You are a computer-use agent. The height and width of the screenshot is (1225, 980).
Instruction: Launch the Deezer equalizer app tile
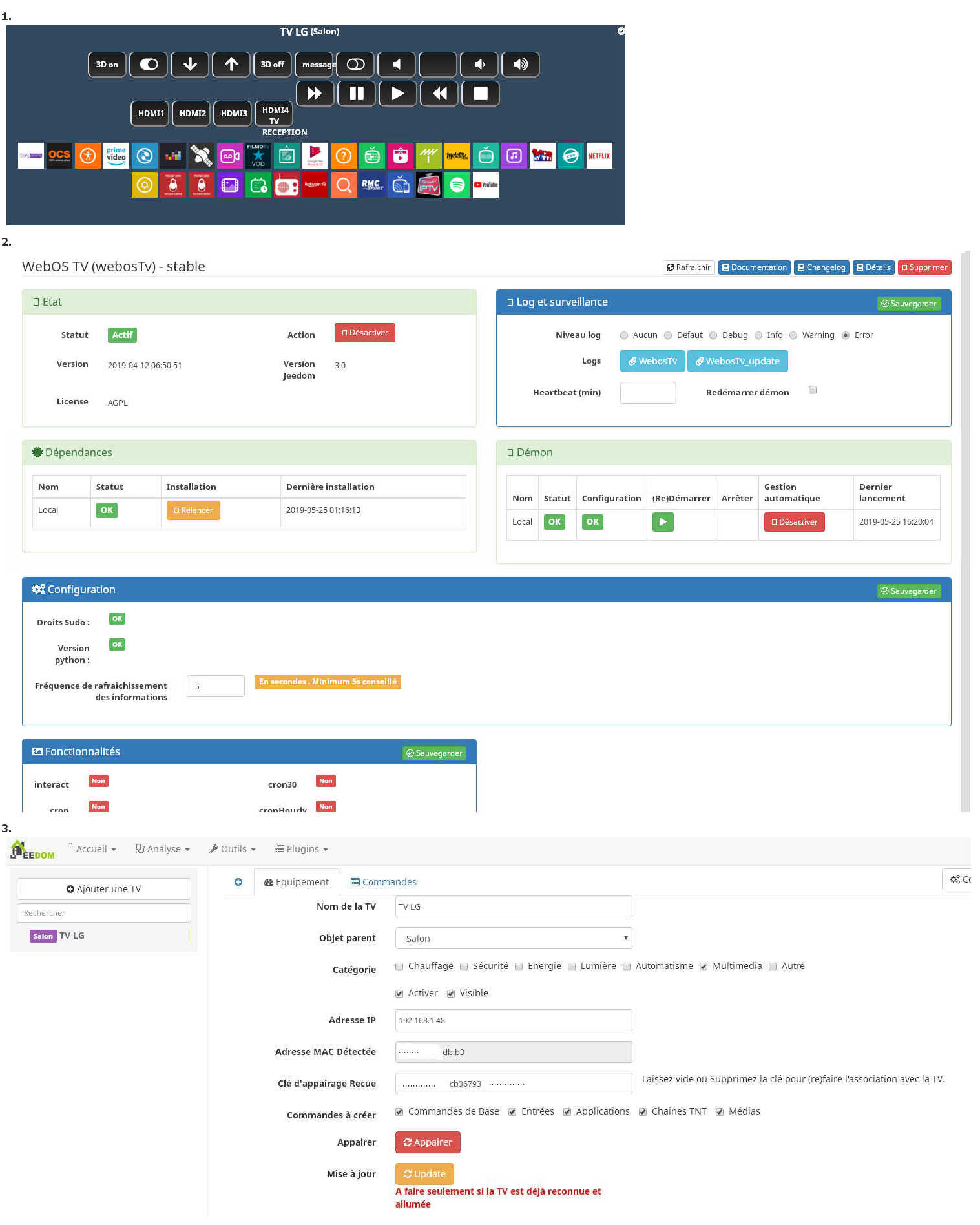pos(173,156)
